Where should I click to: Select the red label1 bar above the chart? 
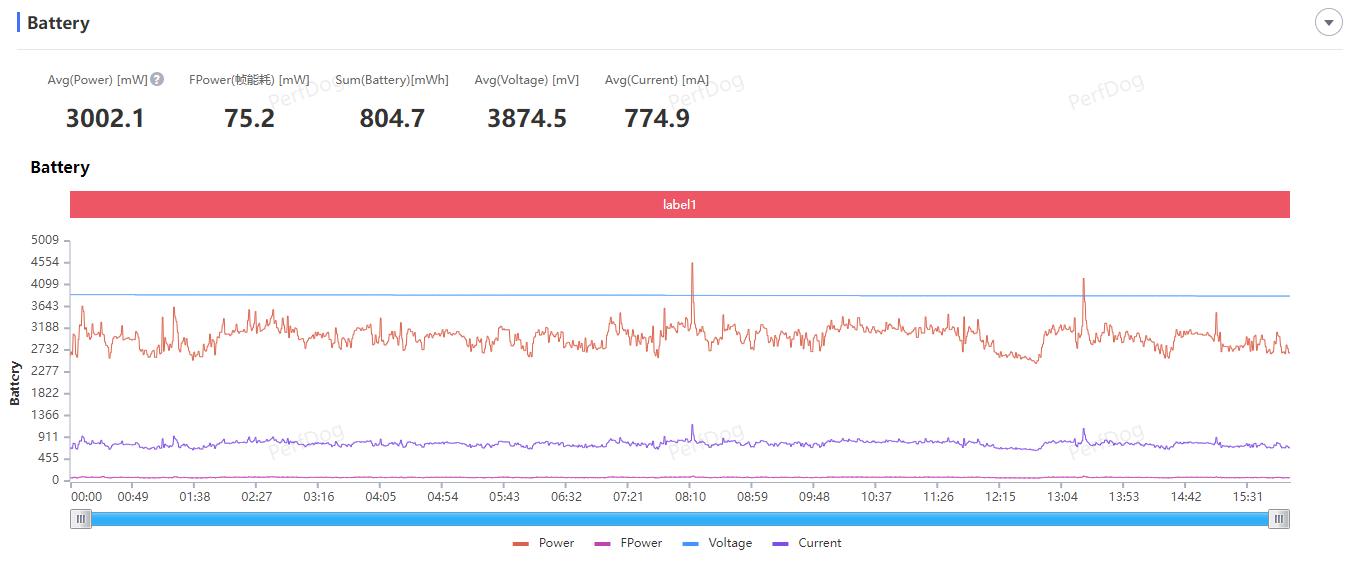679,204
